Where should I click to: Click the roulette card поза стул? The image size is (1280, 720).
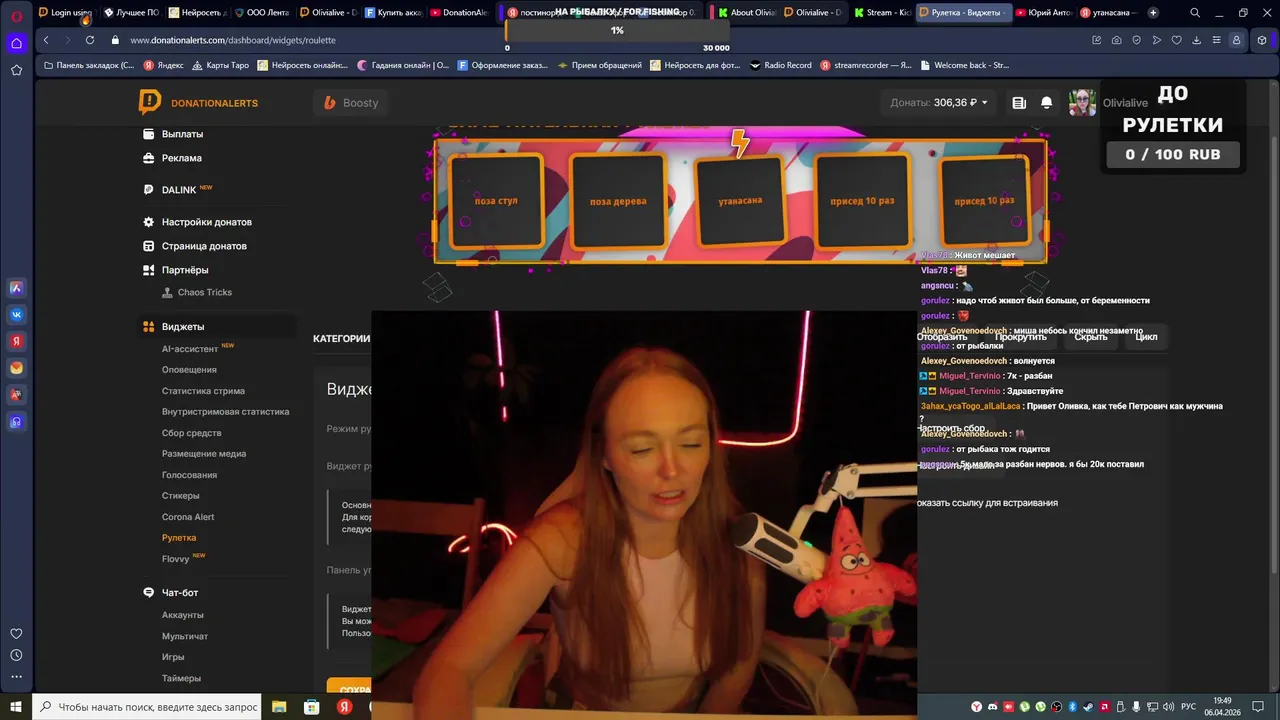[x=496, y=201]
